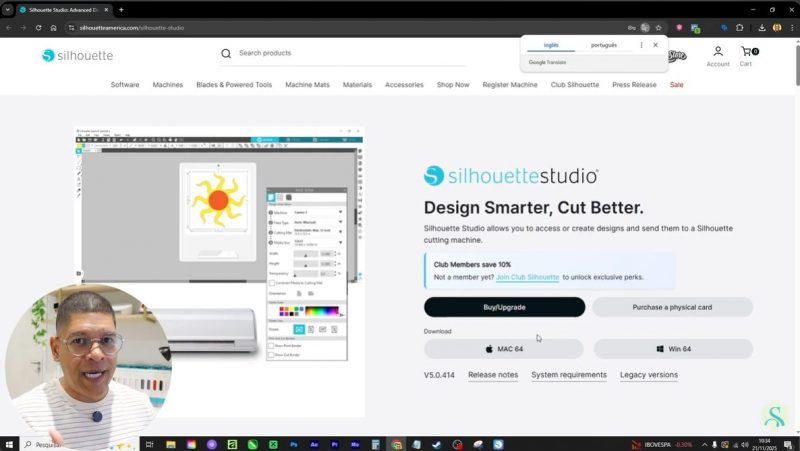Bookmark this page with the star icon
800x451 pixels.
pyautogui.click(x=658, y=28)
